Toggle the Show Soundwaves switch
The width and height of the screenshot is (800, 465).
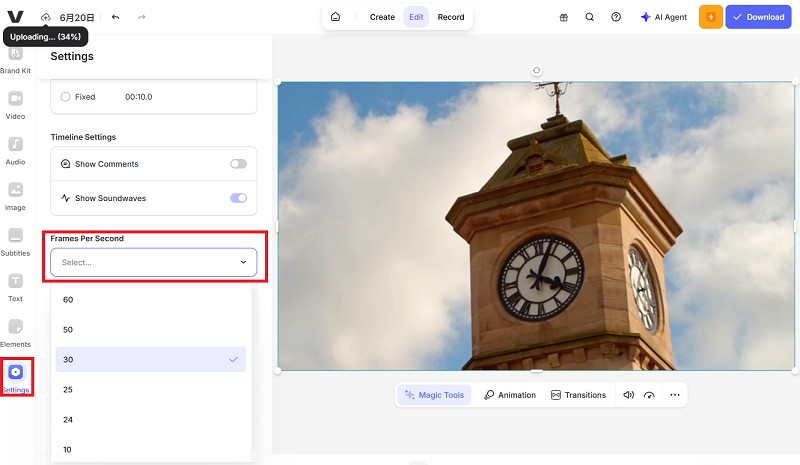[238, 198]
